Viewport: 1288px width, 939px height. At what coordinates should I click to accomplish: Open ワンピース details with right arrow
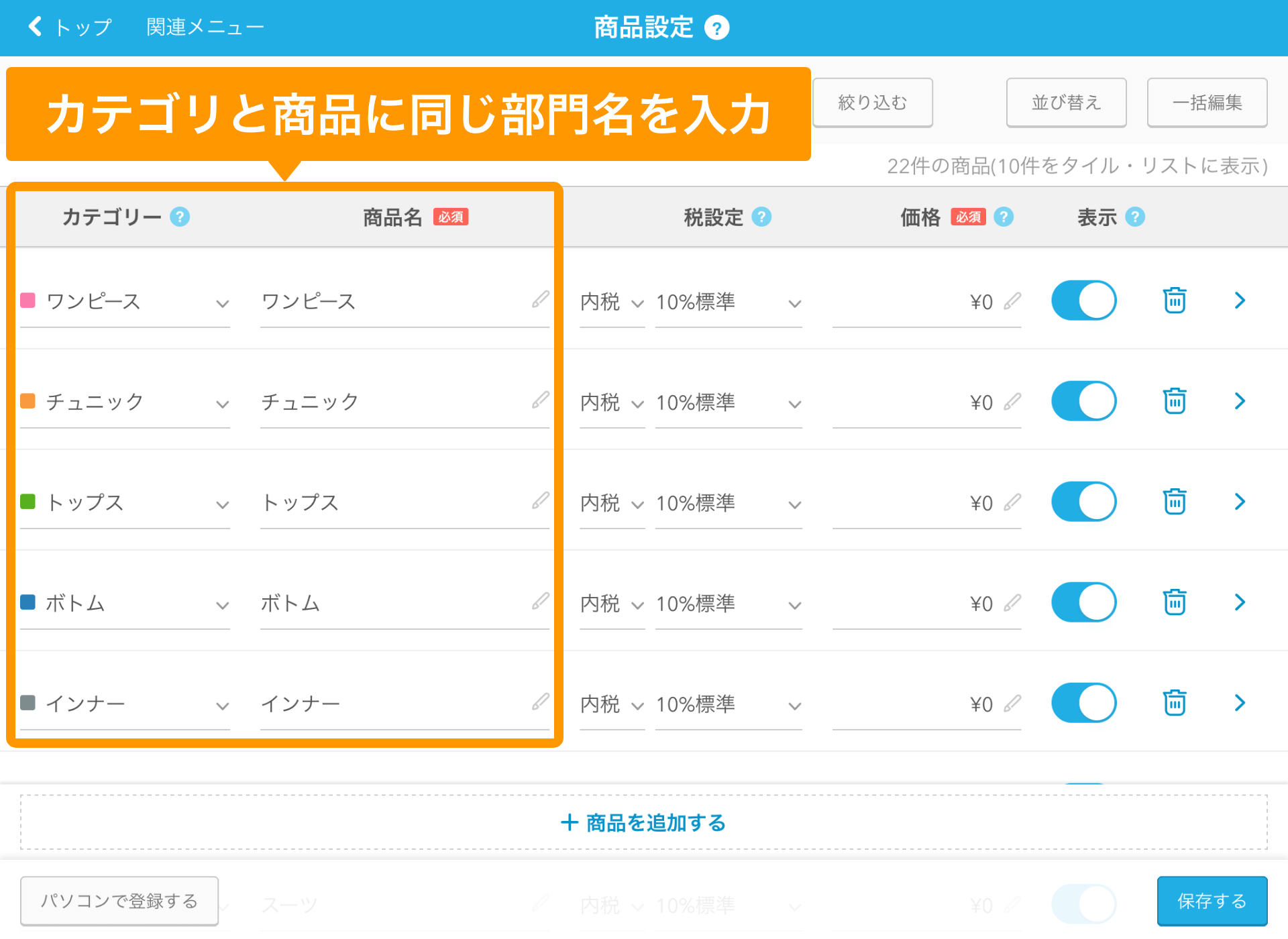tap(1240, 300)
